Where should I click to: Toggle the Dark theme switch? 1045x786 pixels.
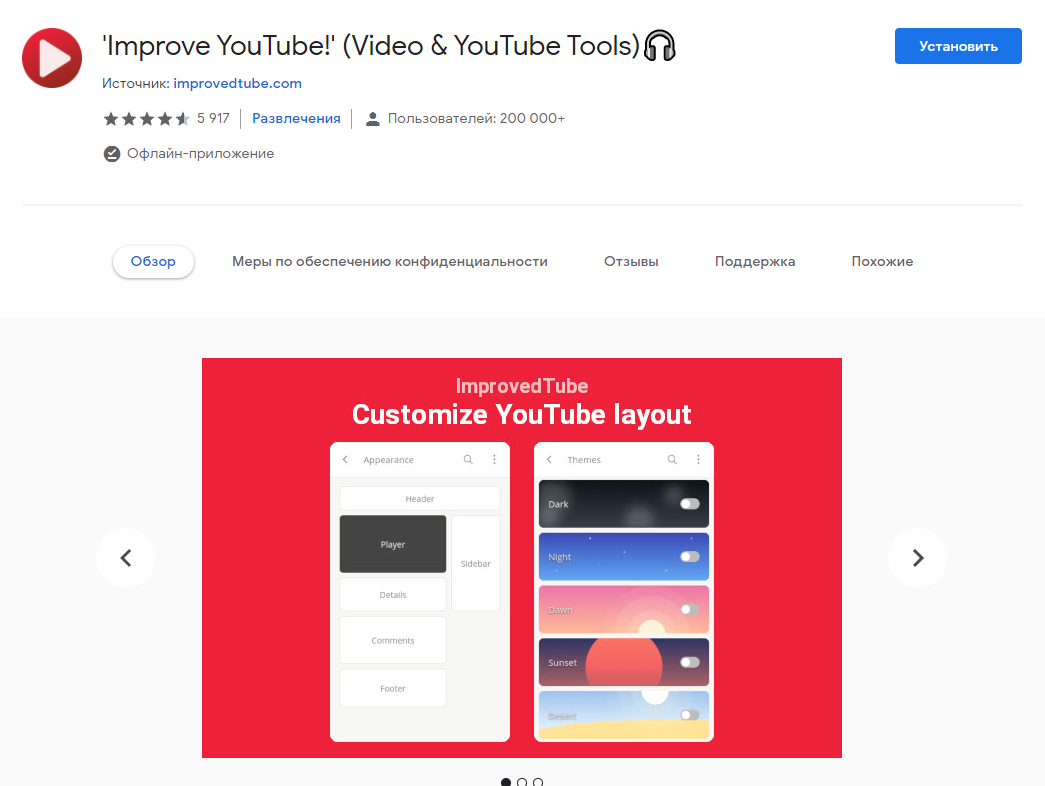(690, 503)
